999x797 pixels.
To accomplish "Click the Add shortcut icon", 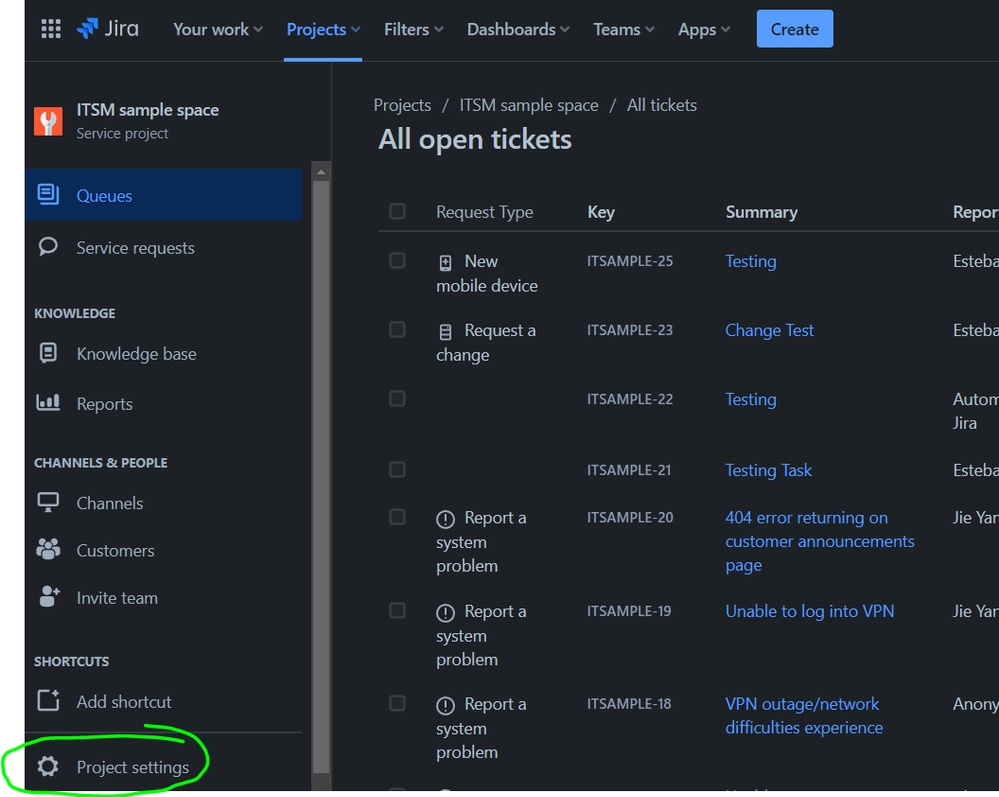I will pos(48,700).
